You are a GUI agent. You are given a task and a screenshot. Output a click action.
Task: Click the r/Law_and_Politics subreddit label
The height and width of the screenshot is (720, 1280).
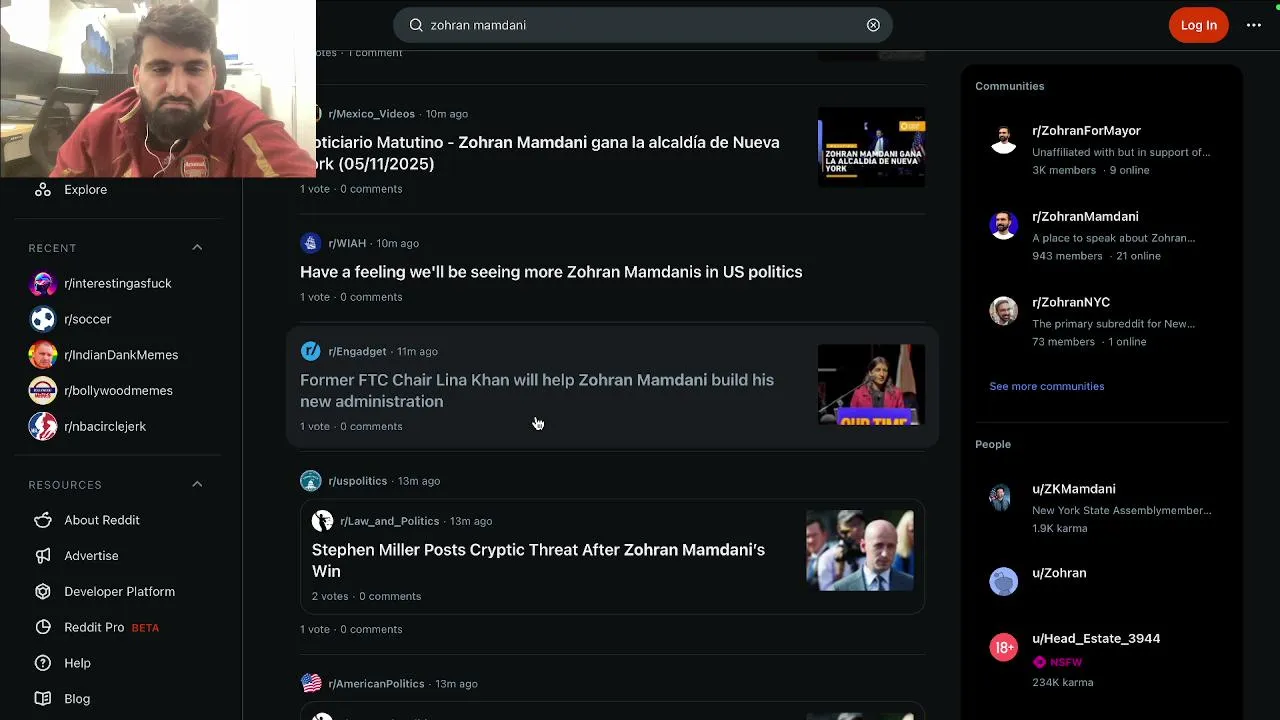(389, 521)
